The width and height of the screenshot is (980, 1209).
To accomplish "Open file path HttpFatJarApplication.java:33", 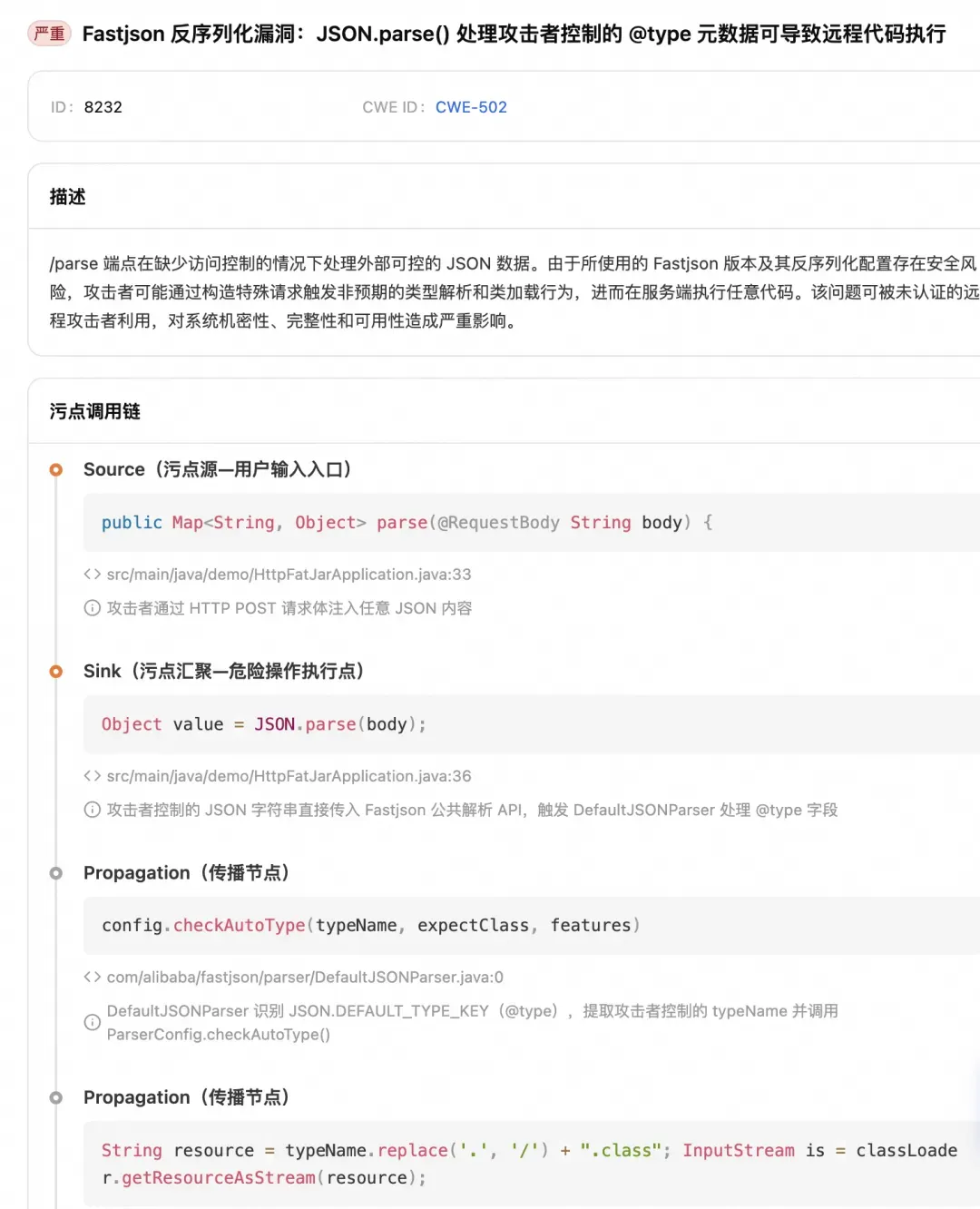I will click(x=289, y=575).
